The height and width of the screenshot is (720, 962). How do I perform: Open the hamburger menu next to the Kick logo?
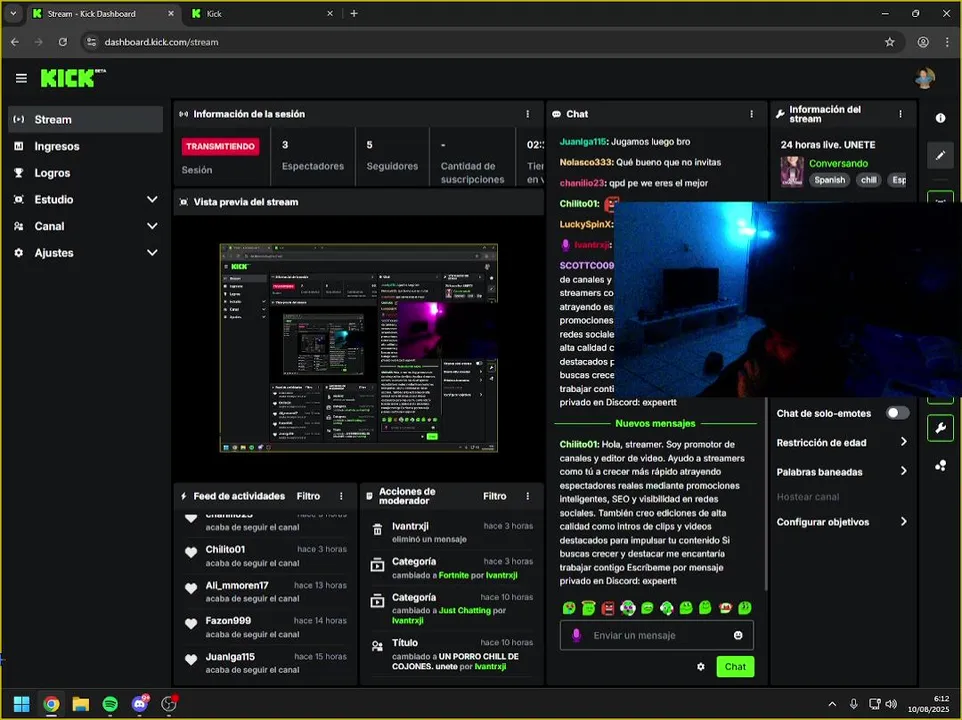point(21,79)
